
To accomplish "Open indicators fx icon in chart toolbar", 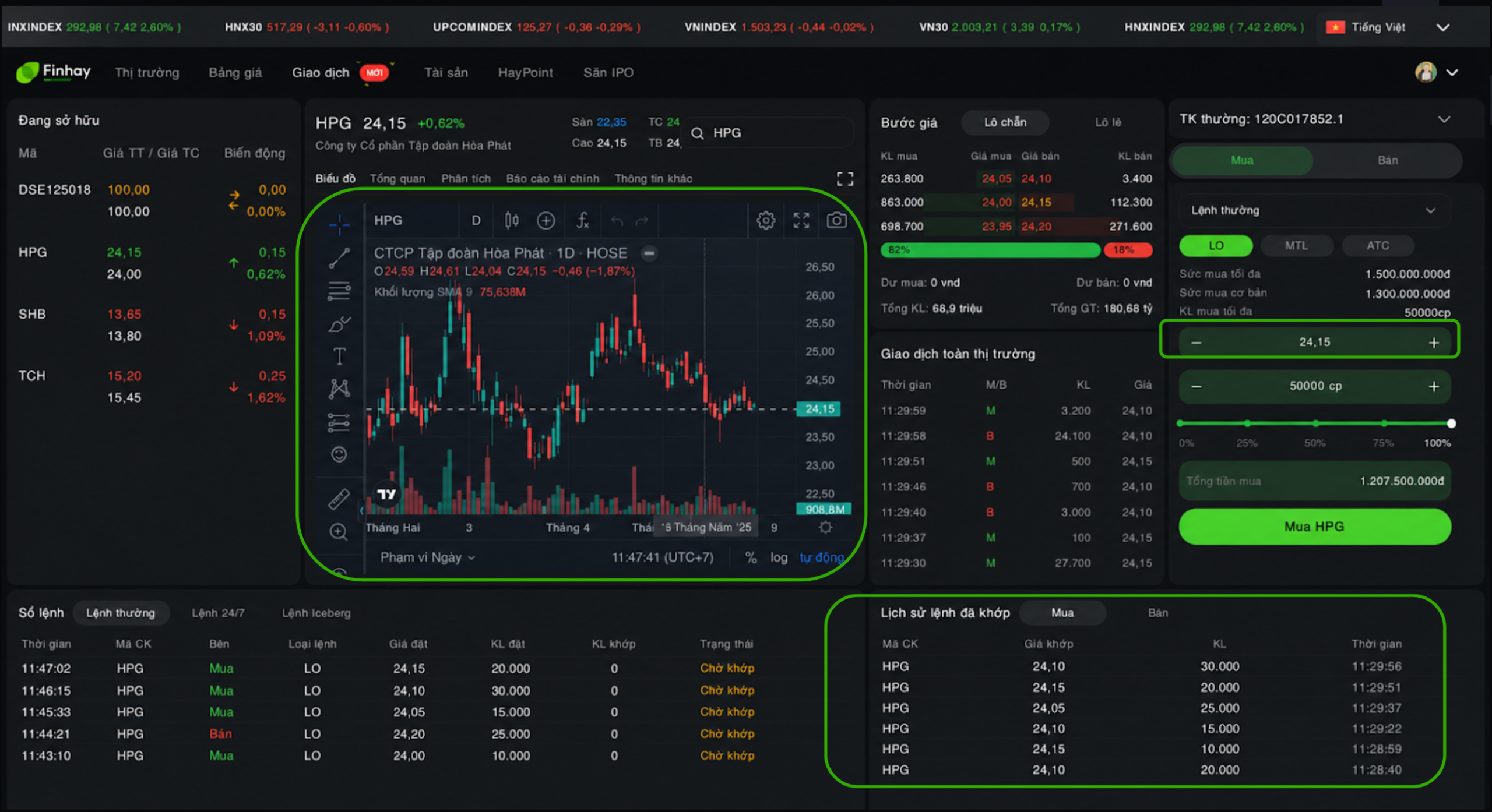I will [582, 220].
